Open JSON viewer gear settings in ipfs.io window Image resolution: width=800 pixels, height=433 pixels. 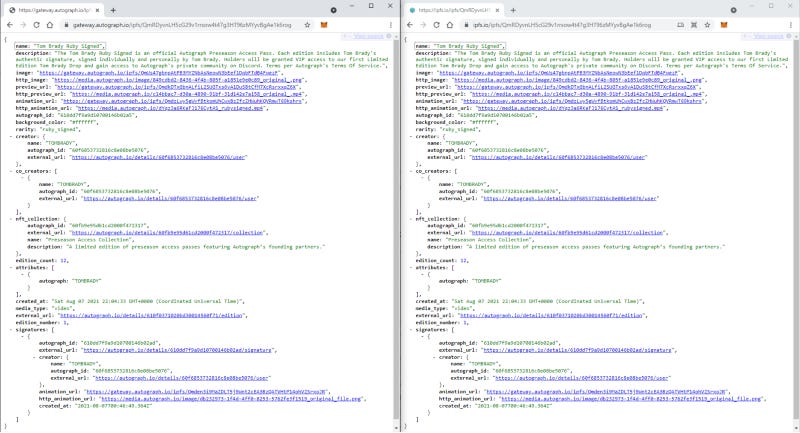[789, 36]
